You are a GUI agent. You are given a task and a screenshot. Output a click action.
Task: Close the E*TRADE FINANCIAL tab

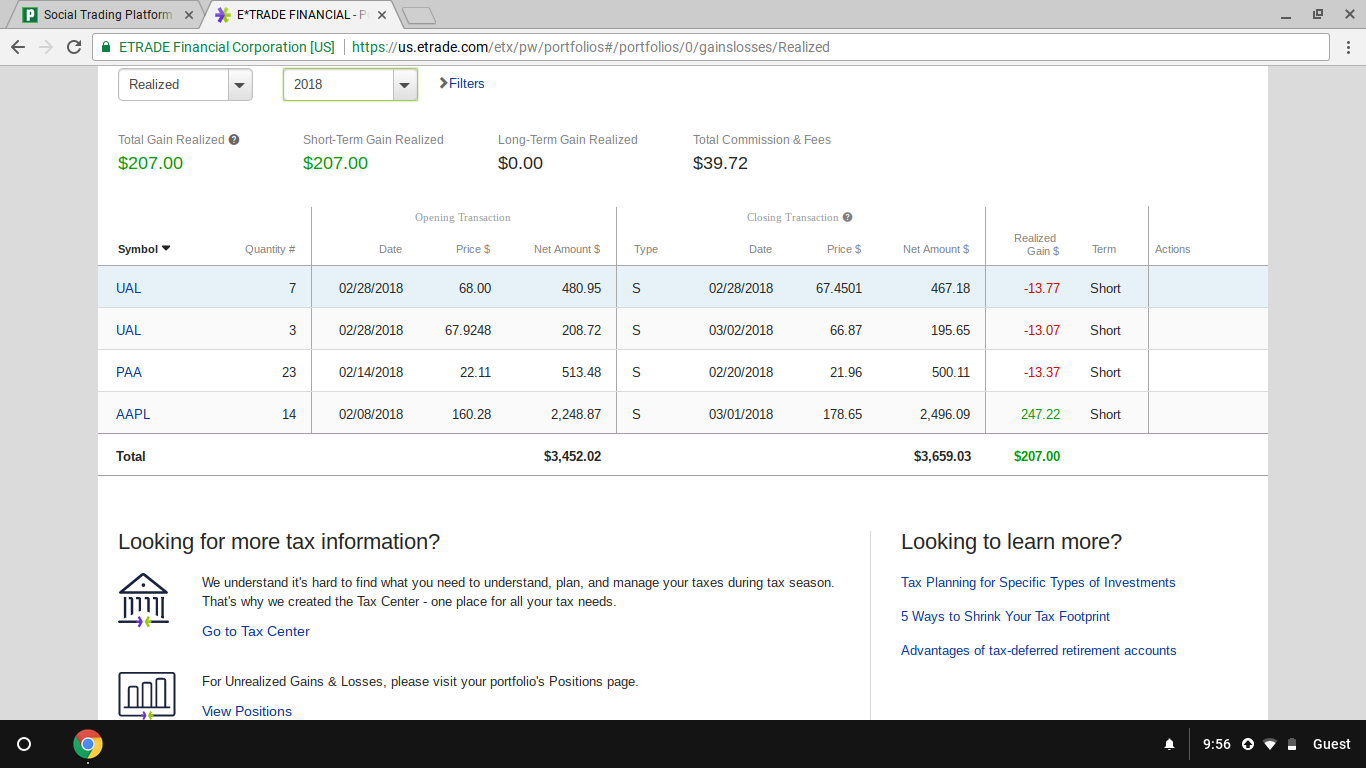point(381,15)
